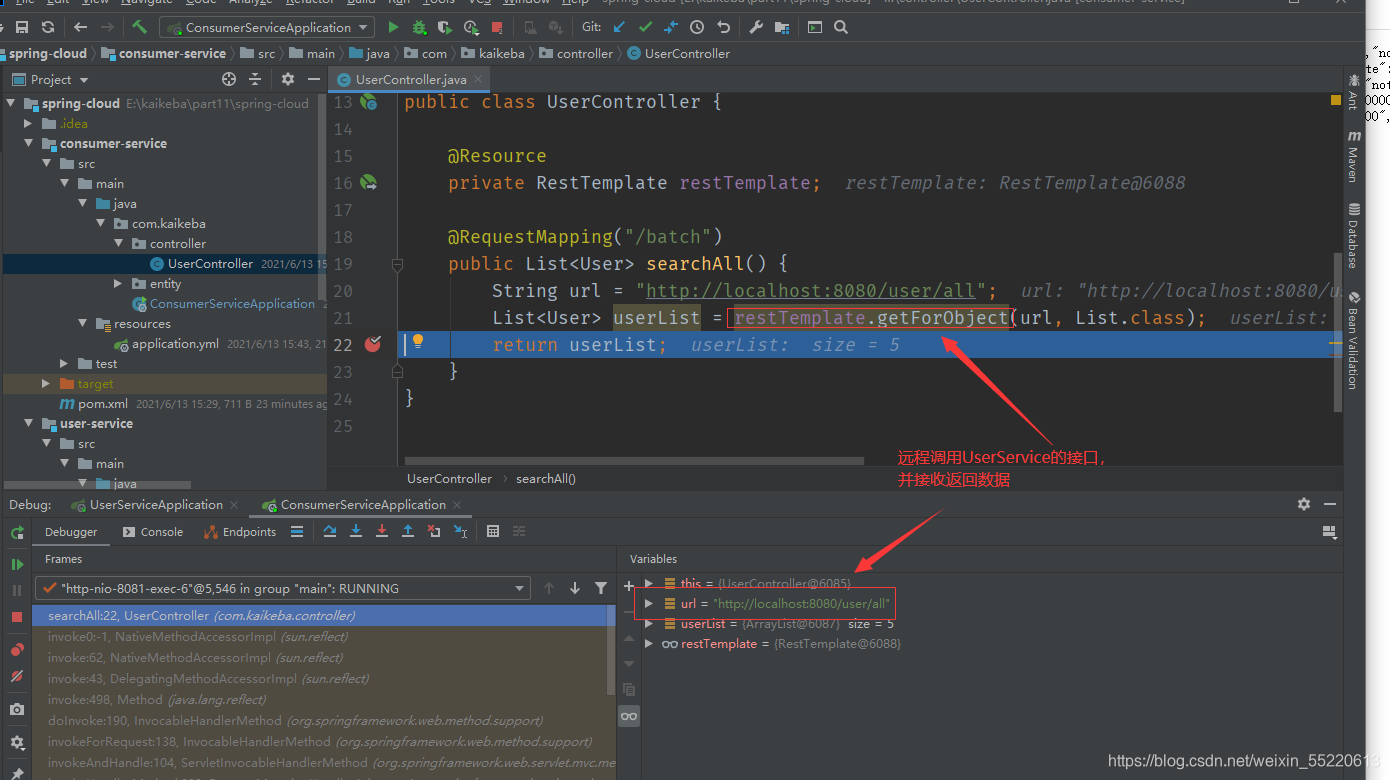Open View Breakpoints double red circles icon
Screen dimensions: 1390x780
[17, 650]
